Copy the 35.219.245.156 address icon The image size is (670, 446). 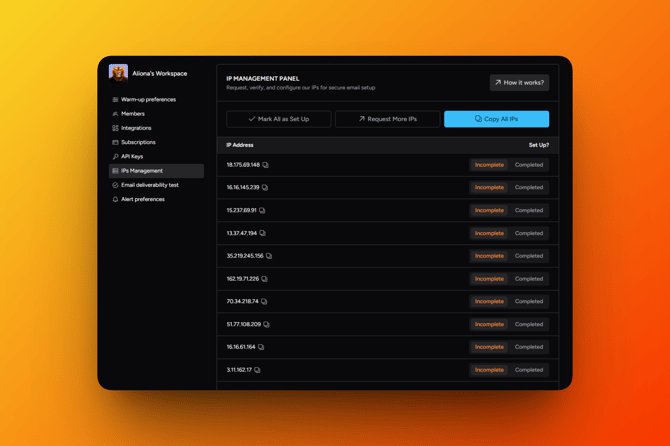pos(269,256)
